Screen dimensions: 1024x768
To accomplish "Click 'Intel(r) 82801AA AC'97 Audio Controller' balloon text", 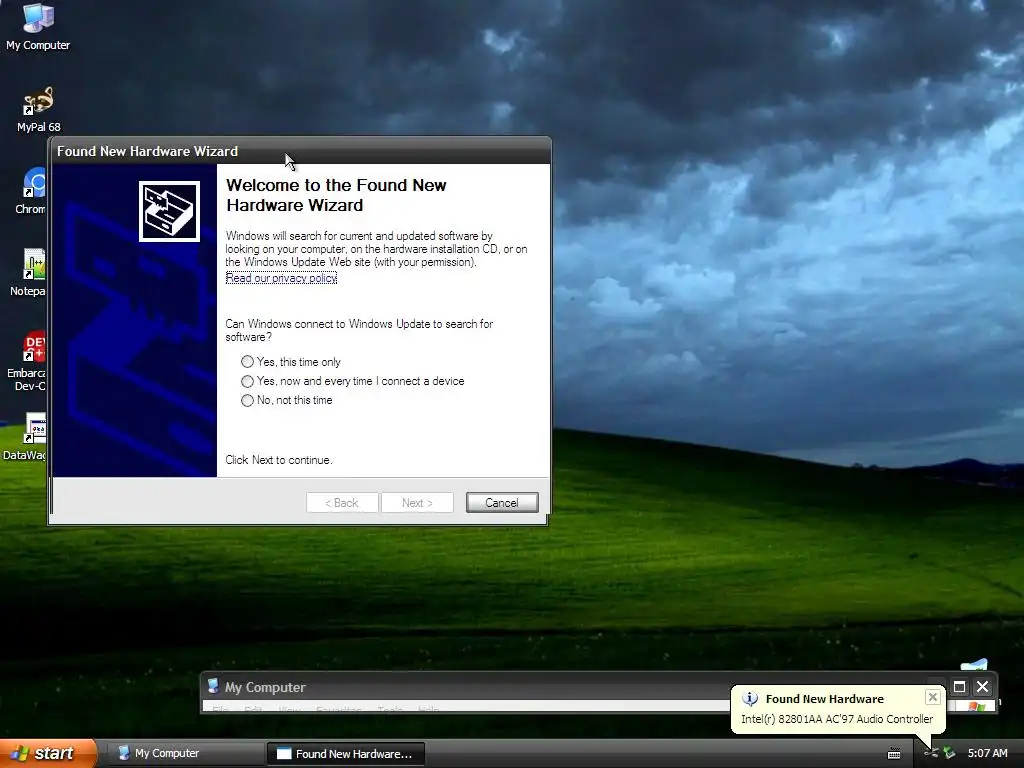I will coord(837,719).
